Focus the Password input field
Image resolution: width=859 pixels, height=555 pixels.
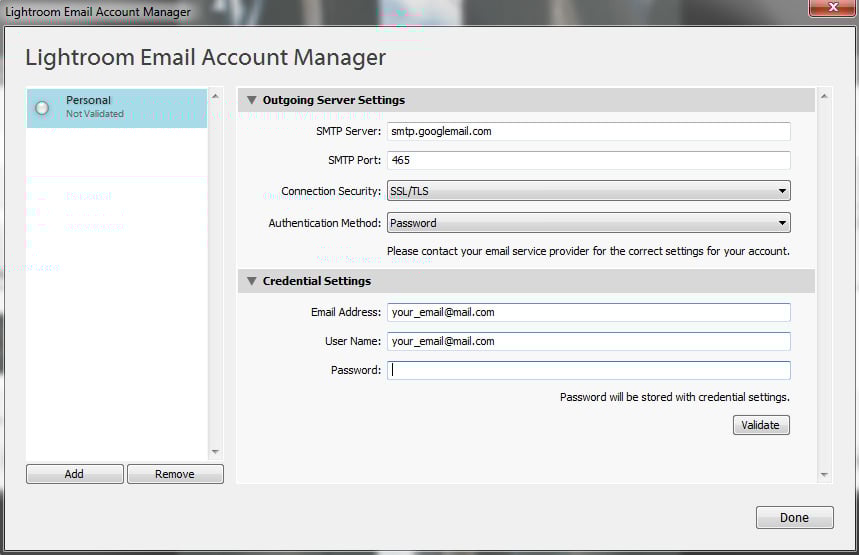click(x=588, y=370)
